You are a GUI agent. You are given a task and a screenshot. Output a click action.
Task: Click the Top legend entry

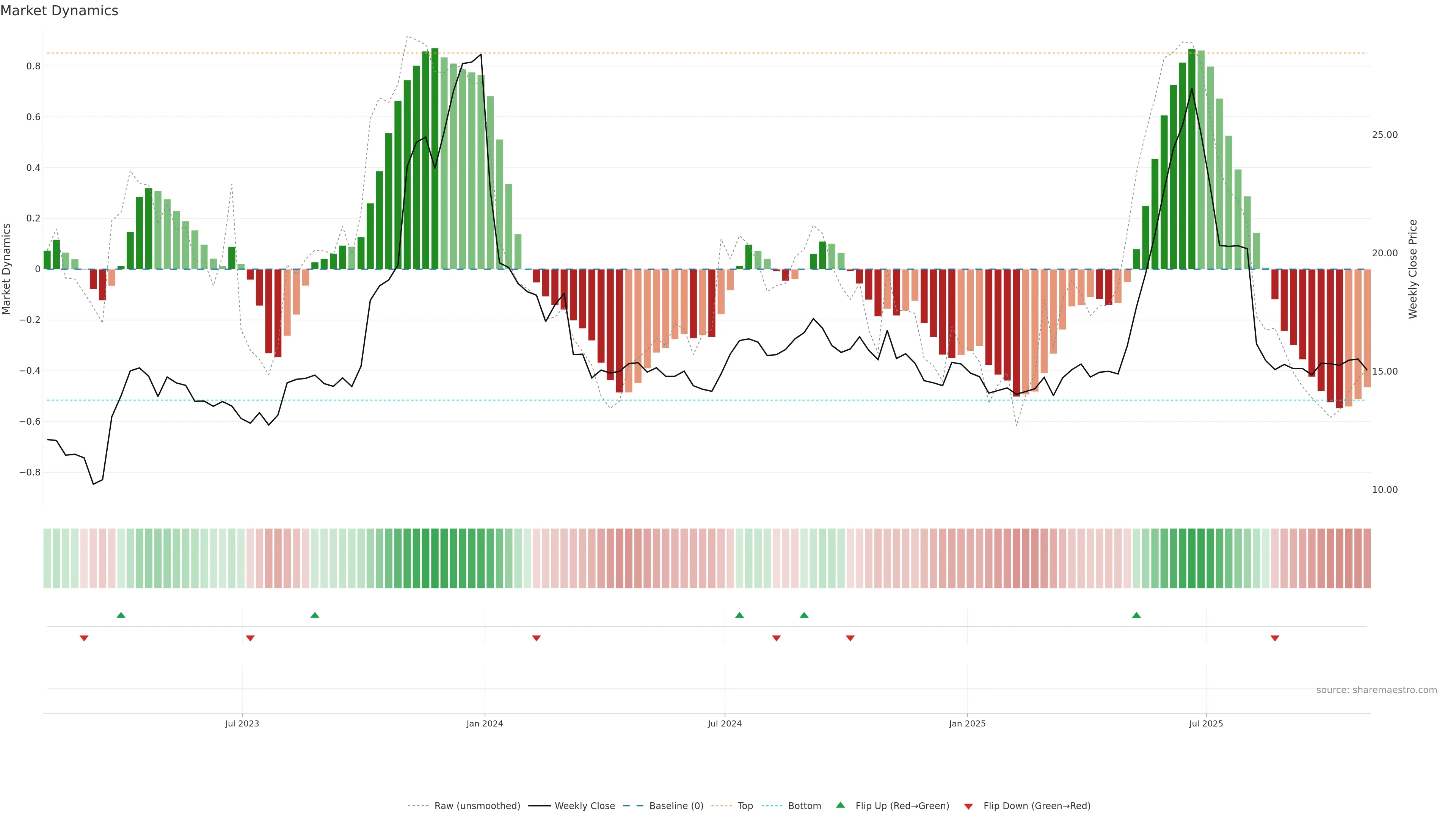tap(745, 806)
